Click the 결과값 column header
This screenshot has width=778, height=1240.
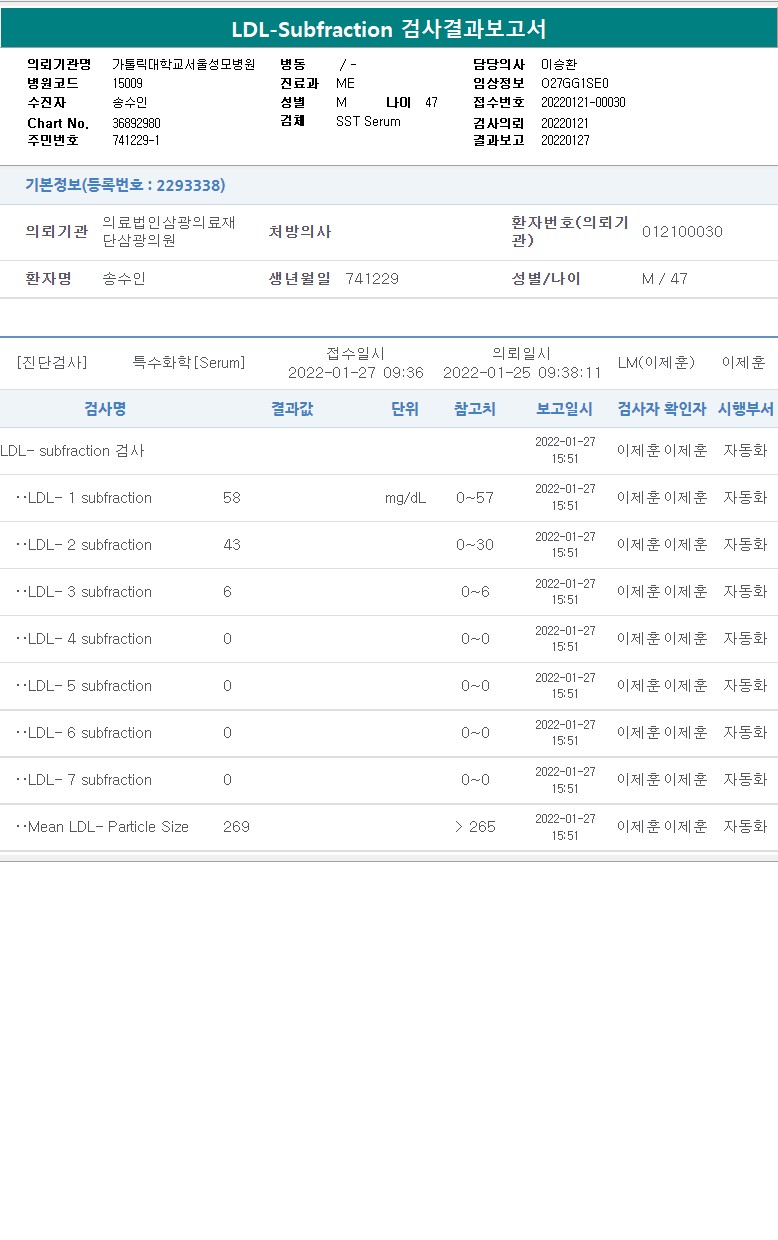click(292, 408)
